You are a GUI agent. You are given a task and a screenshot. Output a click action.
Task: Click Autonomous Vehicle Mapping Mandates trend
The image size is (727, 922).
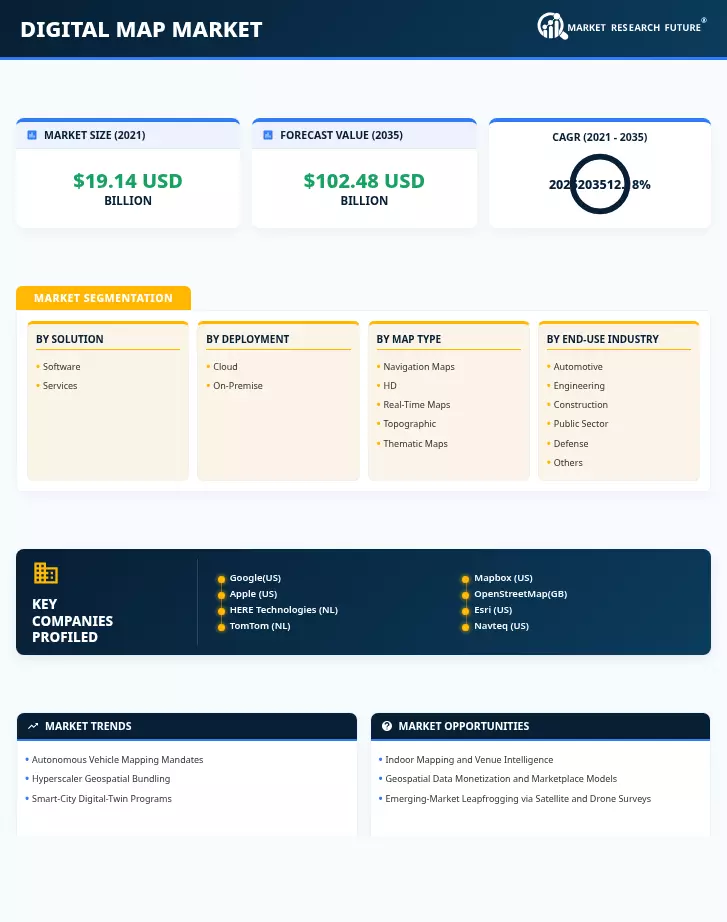pos(118,760)
